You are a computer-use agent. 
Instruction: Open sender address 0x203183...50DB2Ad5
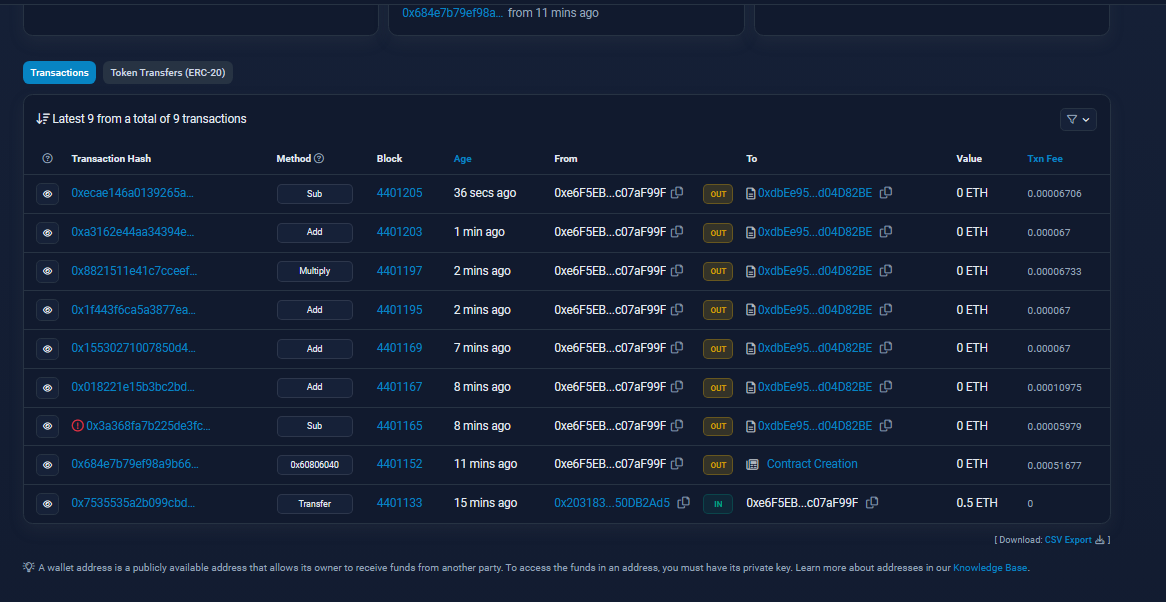612,502
